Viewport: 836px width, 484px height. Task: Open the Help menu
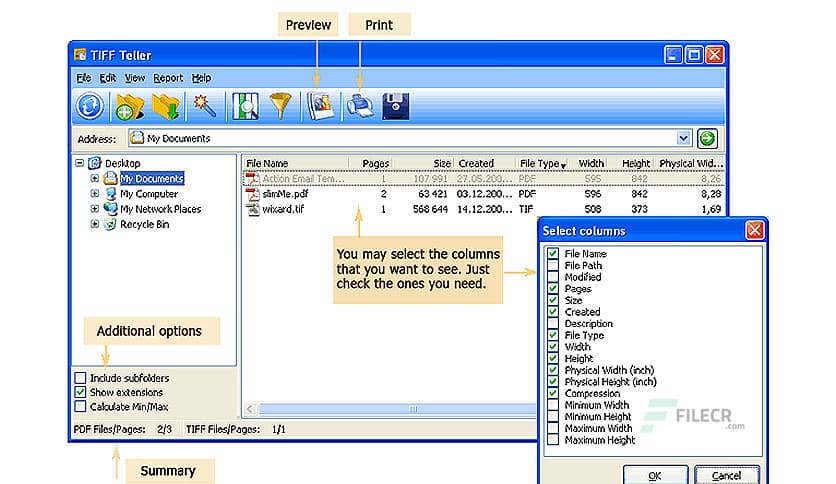[202, 78]
